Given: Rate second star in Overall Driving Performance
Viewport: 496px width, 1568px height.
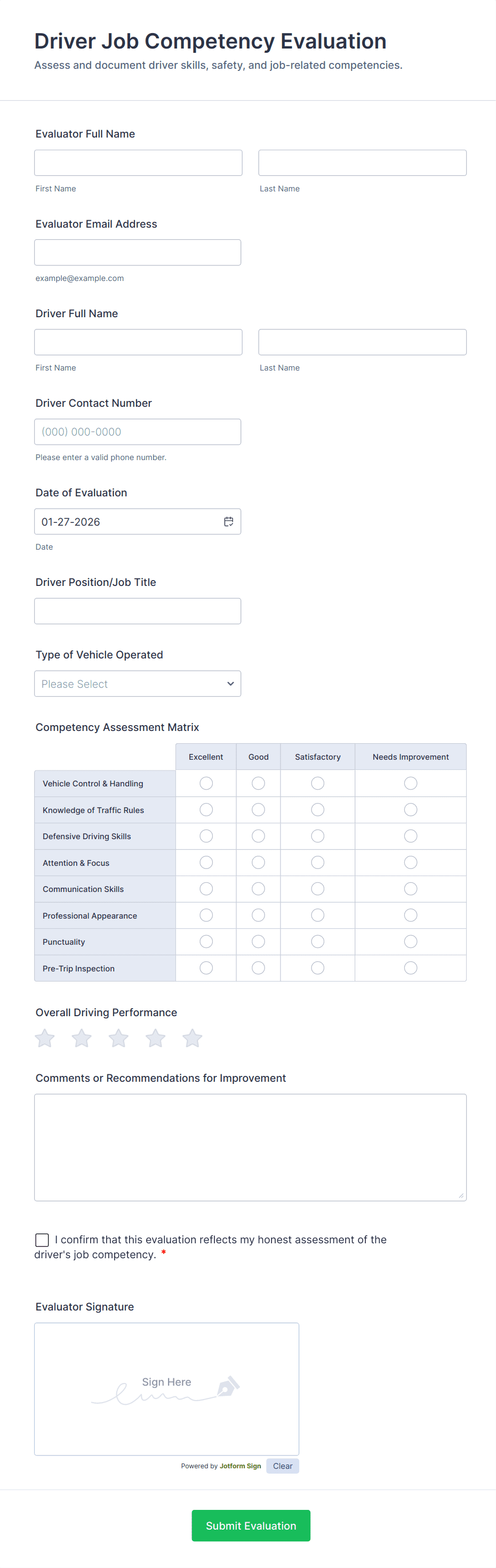Looking at the screenshot, I should (81, 1039).
